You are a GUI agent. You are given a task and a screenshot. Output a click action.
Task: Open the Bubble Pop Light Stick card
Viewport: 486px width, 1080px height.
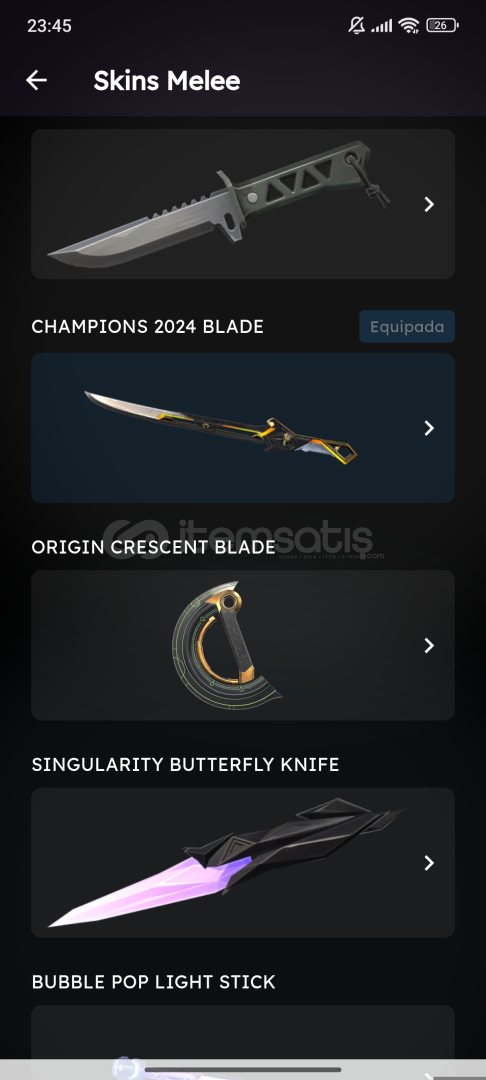point(243,1042)
